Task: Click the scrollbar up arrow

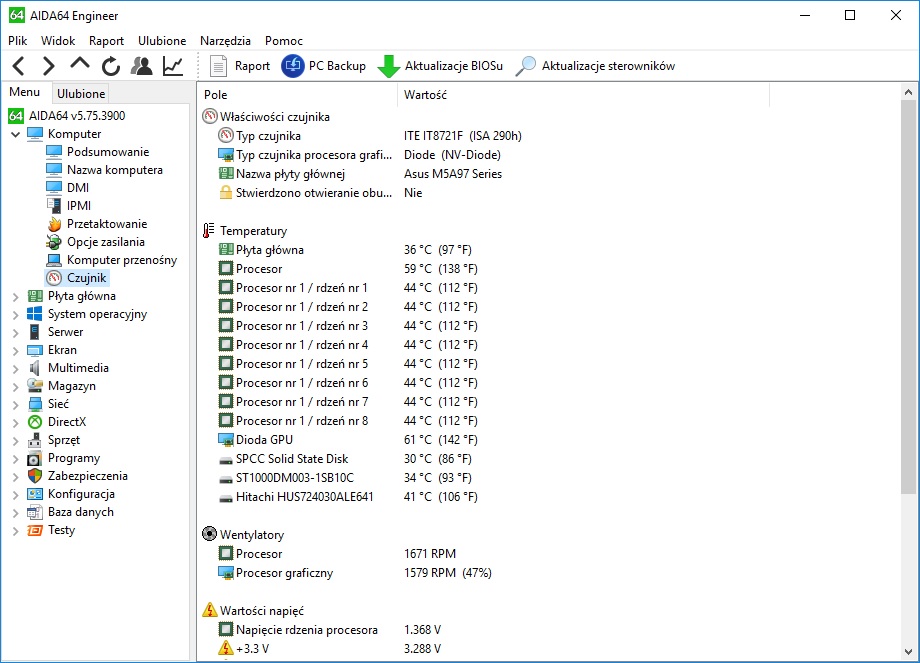Action: [x=908, y=92]
